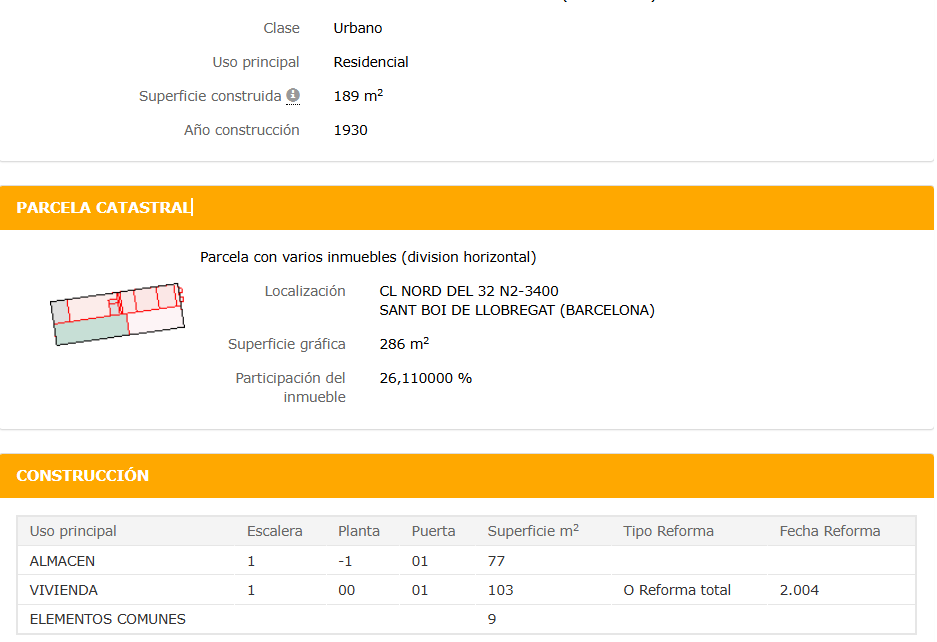Click the O Reforma total cell
This screenshot has width=937, height=642.
pos(676,590)
